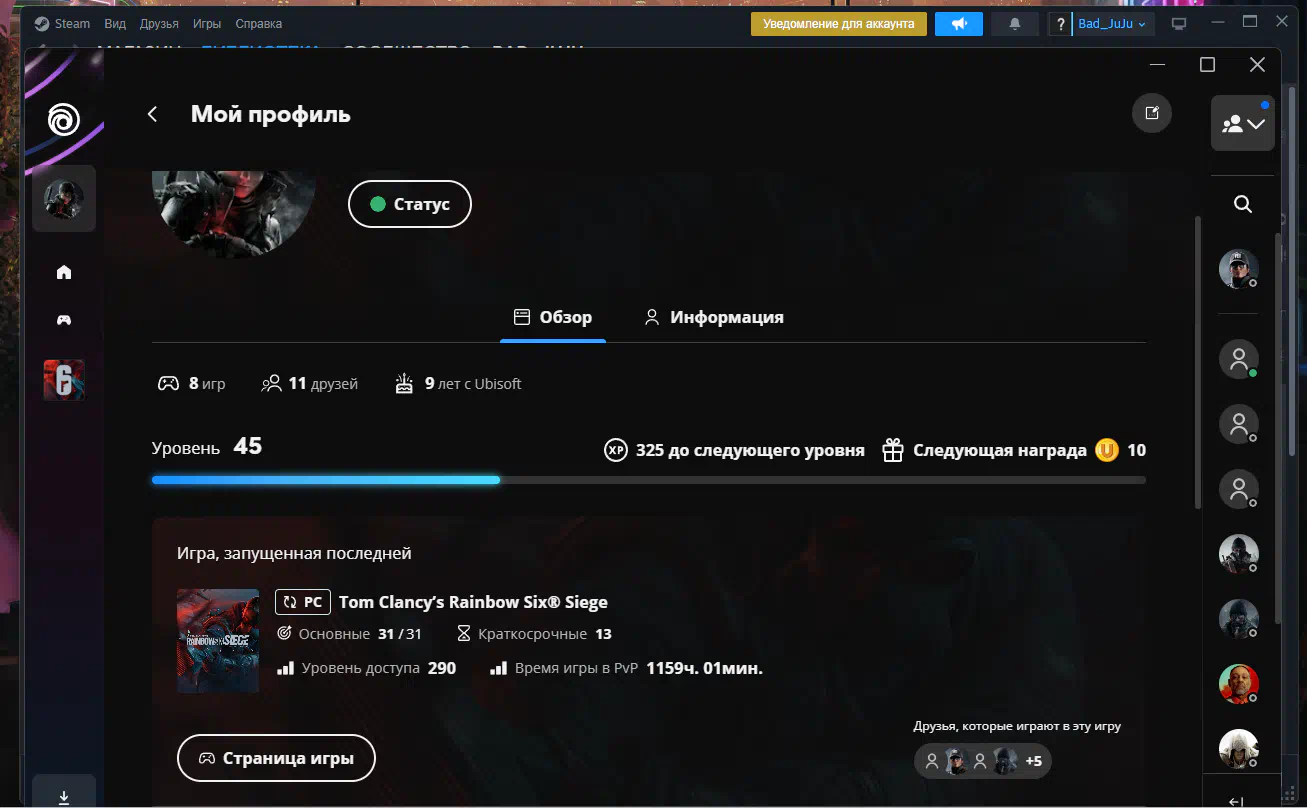Screen dimensions: 1307x808
Task: Click the Краткосрочные 13 stat
Action: 534,634
